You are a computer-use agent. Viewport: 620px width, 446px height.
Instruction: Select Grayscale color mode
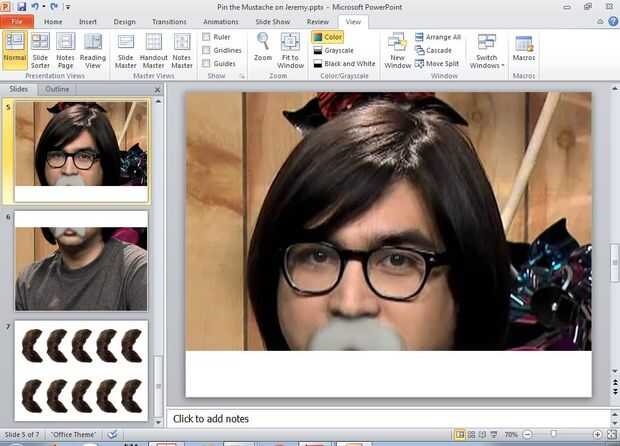tap(338, 50)
